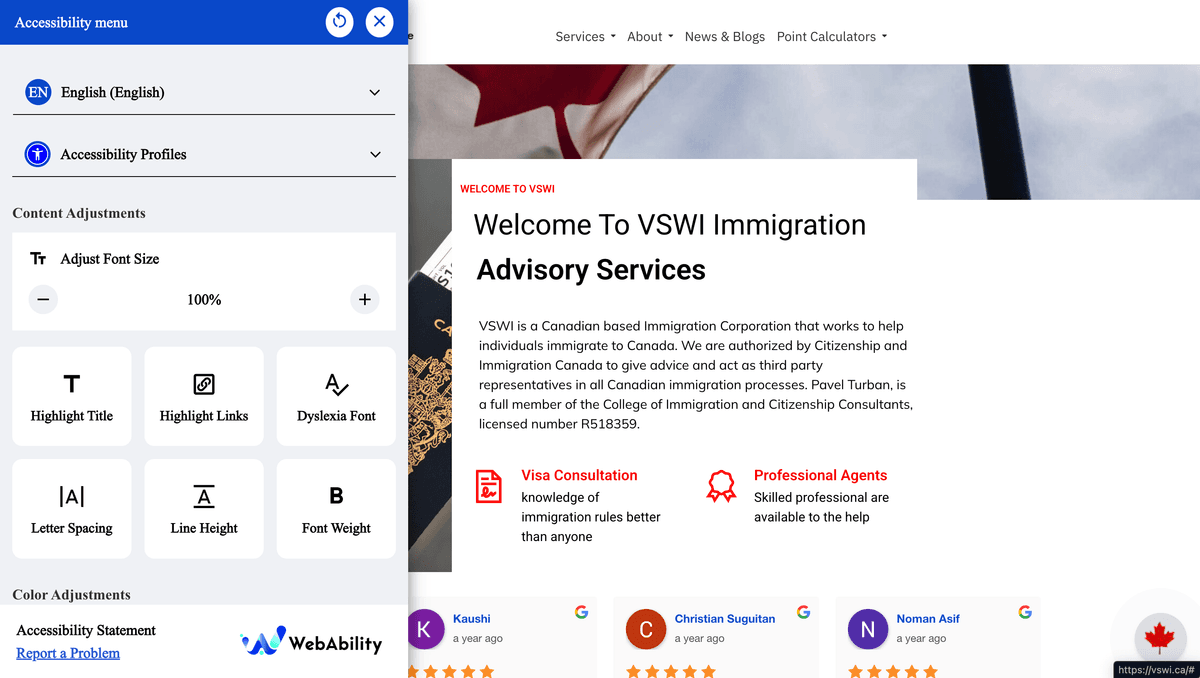The image size is (1200, 678).
Task: Toggle Line Height adjustment
Action: click(x=204, y=508)
